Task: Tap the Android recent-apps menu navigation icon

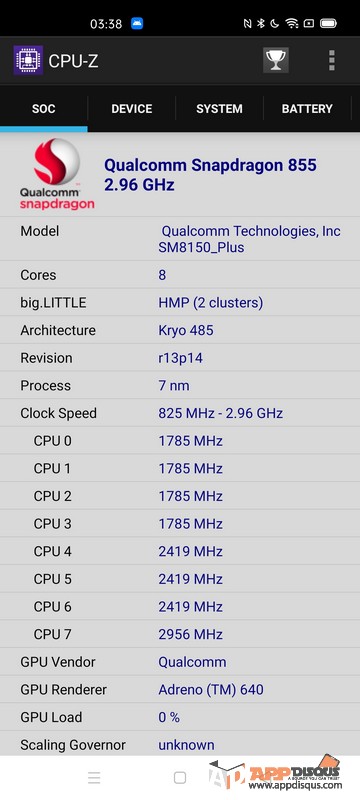Action: [94, 778]
